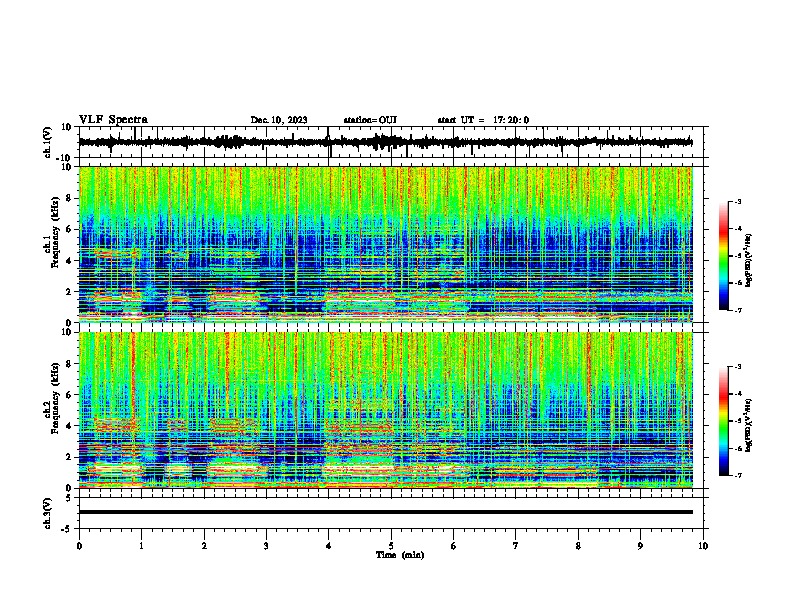The image size is (792, 612).
Task: Click the "Time (min)" x-axis label
Action: pyautogui.click(x=400, y=555)
